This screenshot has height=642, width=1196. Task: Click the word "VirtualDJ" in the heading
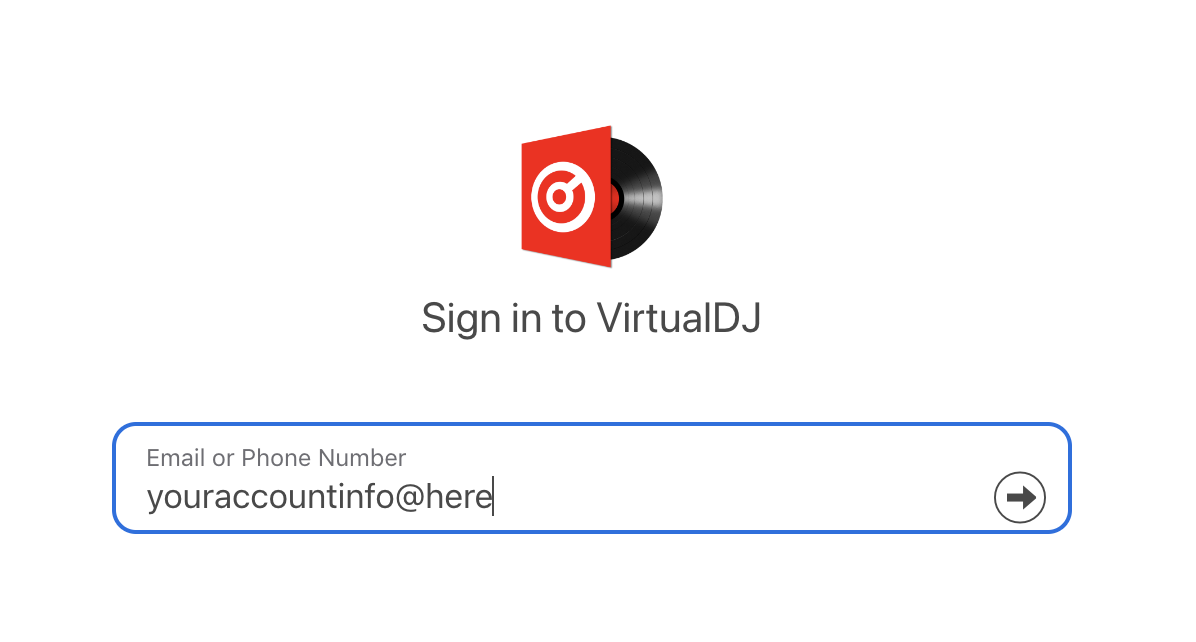679,317
